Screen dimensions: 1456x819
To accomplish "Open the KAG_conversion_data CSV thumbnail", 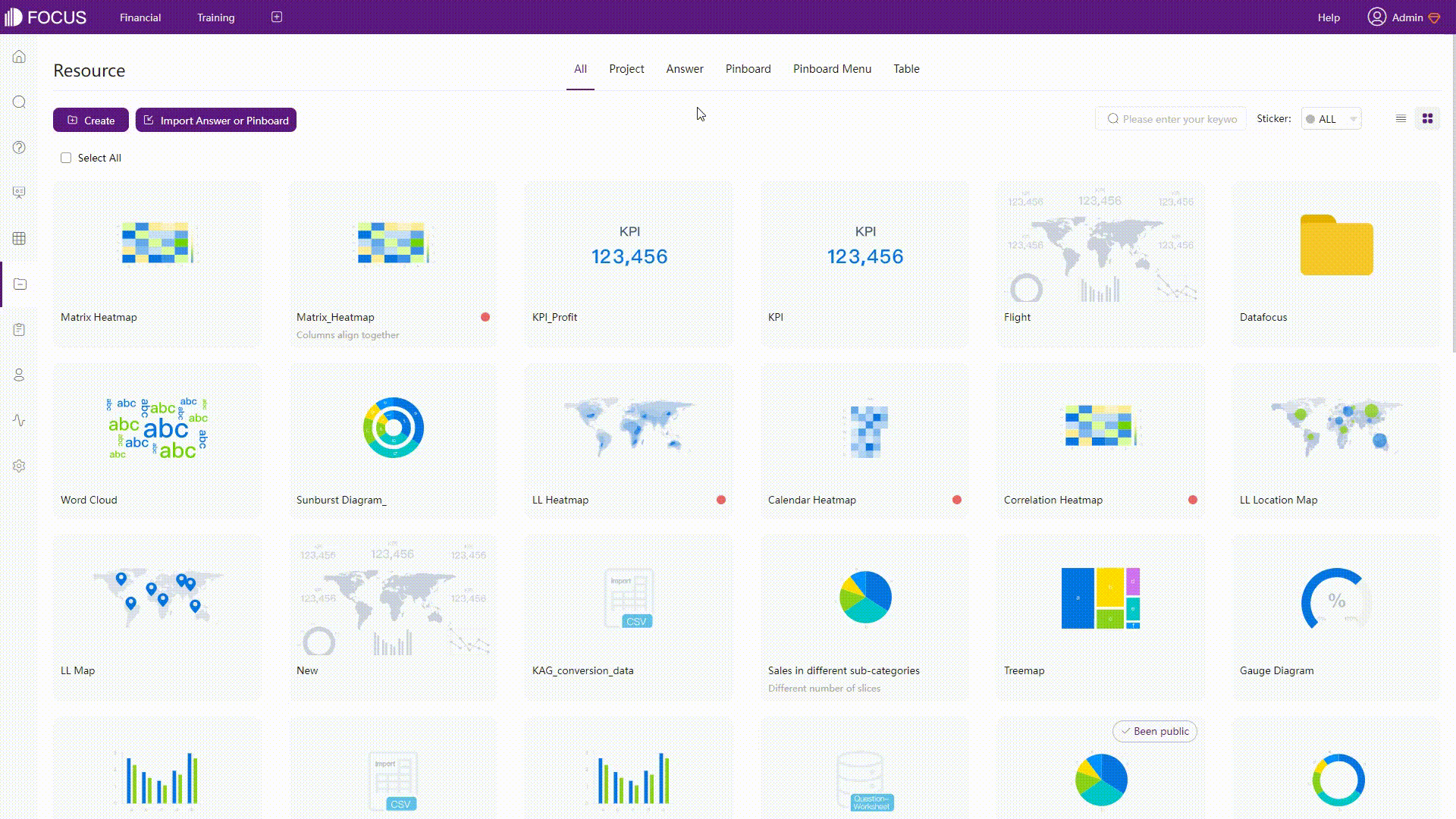I will [629, 599].
